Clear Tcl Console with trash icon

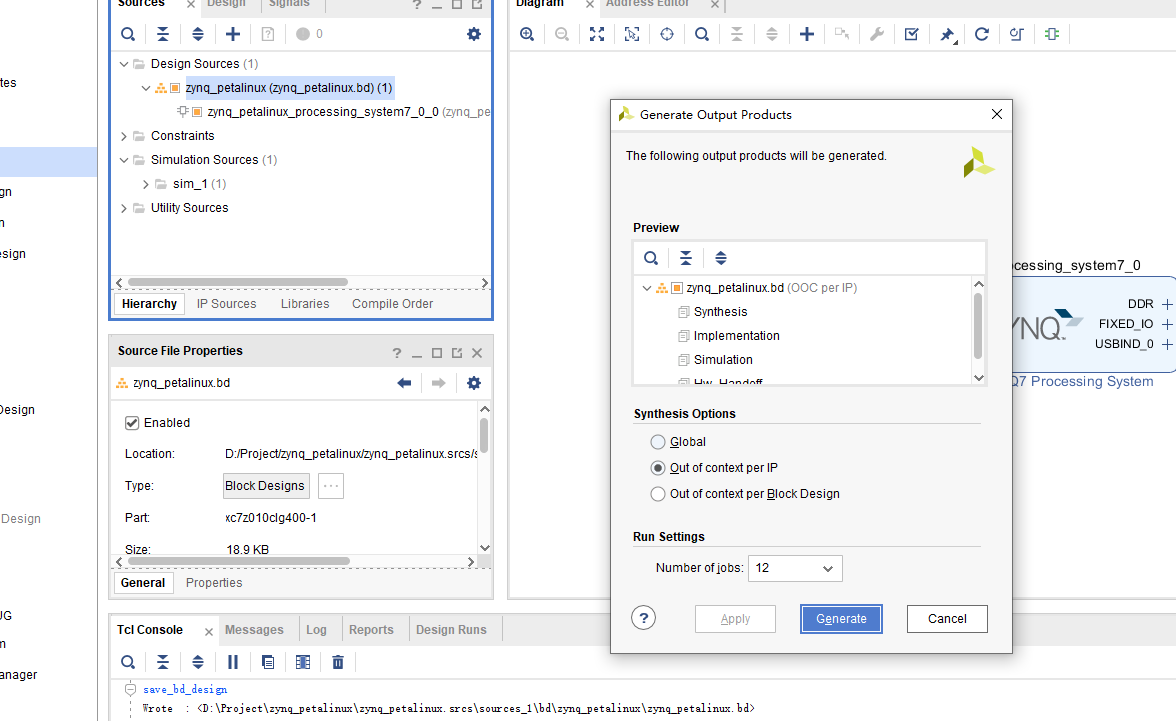pos(338,662)
